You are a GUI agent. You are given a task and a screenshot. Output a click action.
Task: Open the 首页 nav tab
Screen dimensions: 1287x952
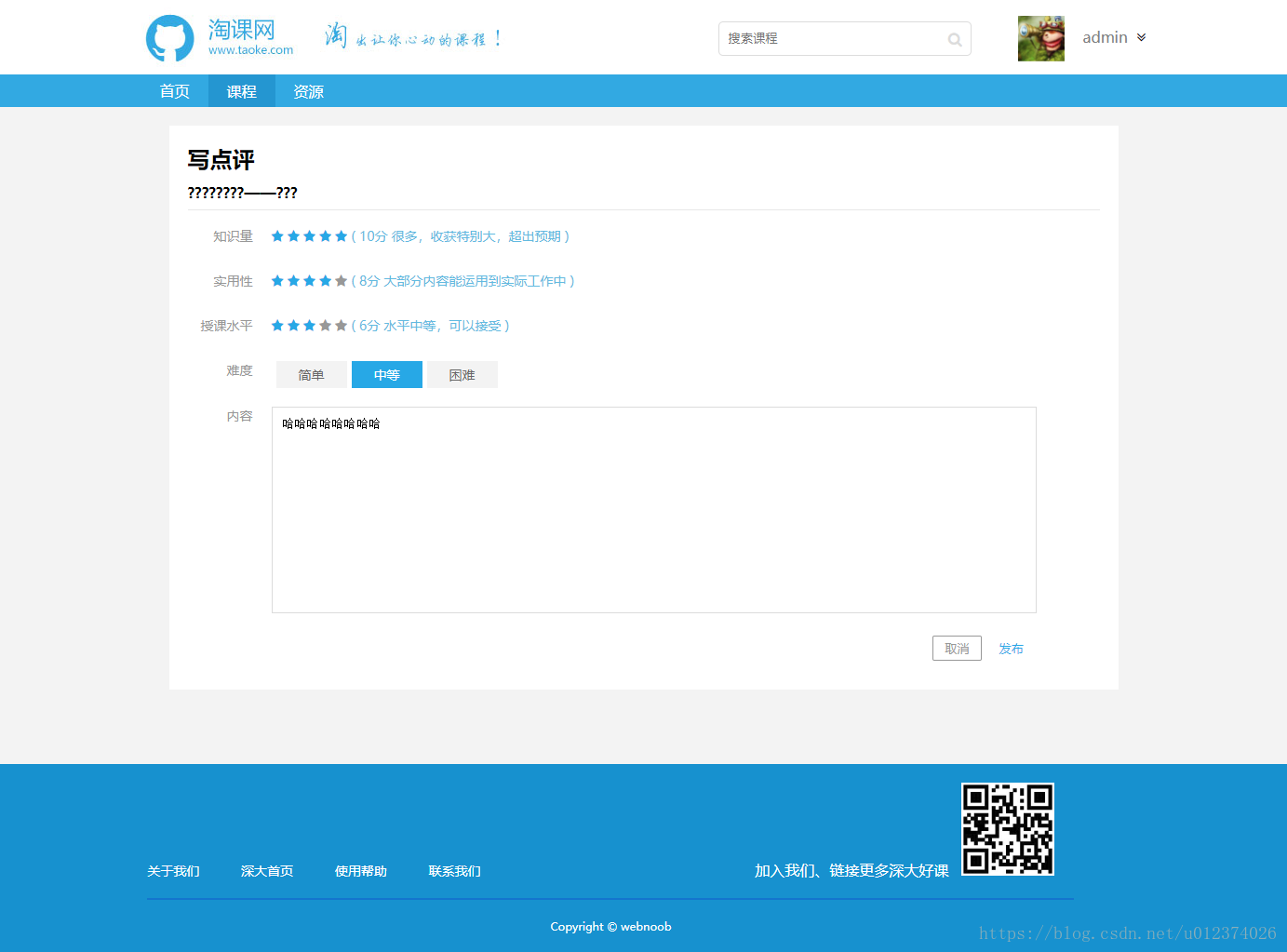(175, 91)
